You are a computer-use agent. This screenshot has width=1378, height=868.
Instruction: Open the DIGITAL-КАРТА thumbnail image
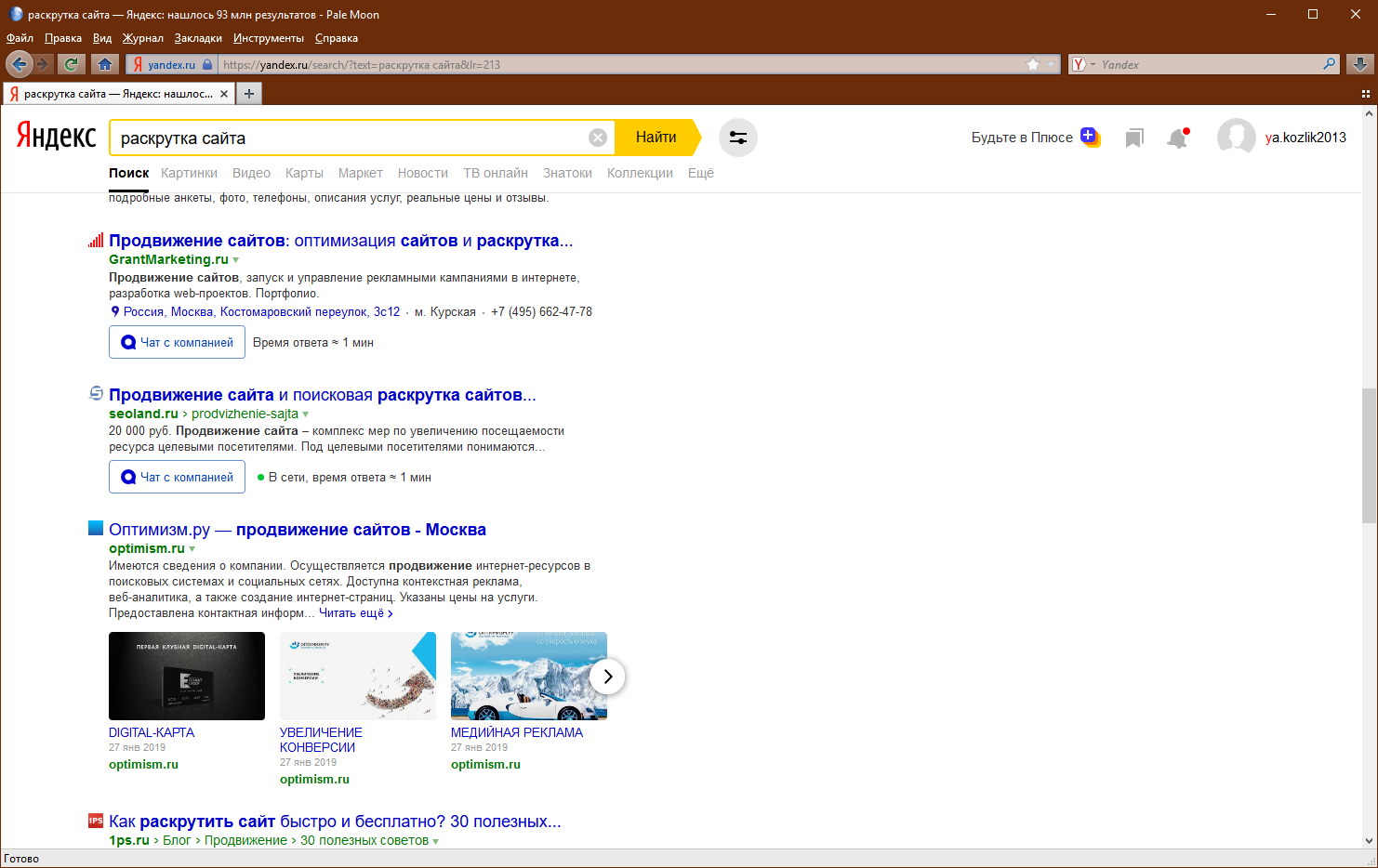point(187,676)
